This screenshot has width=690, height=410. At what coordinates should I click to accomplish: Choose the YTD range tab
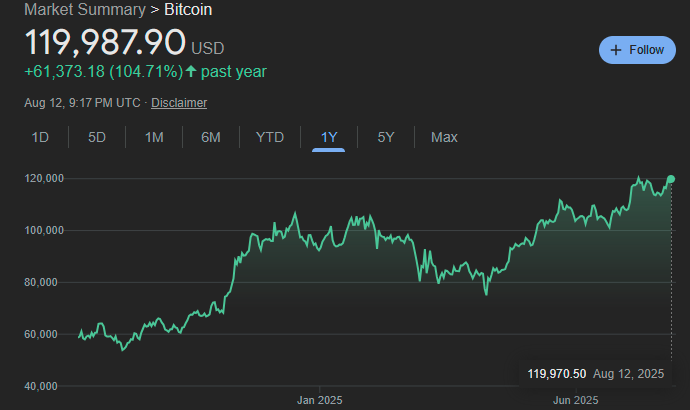(x=270, y=137)
